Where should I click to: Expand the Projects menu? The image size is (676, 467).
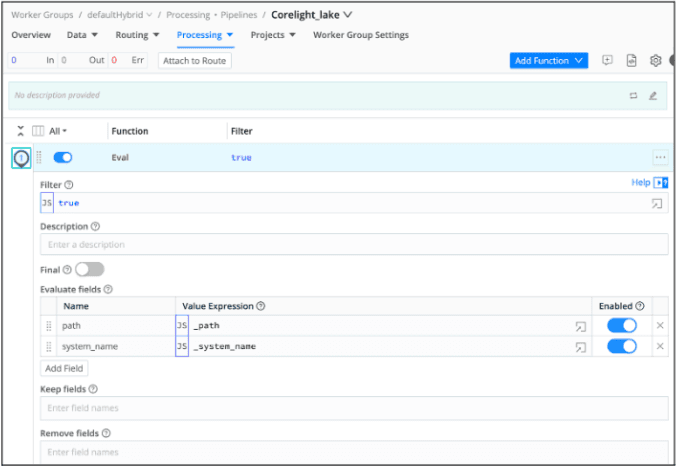point(273,35)
